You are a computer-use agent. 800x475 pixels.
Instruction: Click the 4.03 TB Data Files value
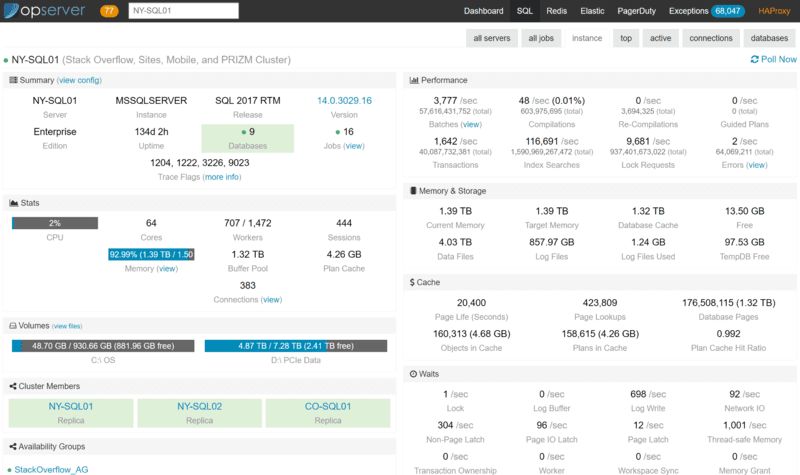click(455, 242)
